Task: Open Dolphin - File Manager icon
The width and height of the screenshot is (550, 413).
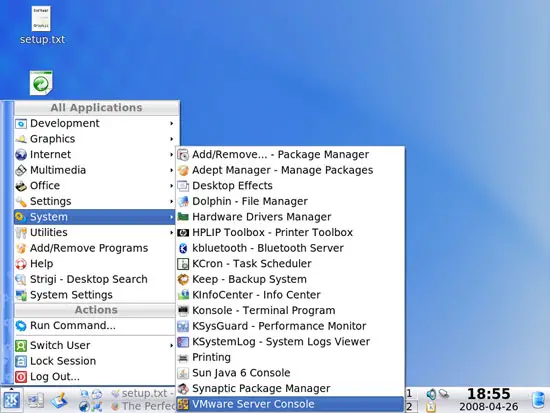Action: click(183, 201)
